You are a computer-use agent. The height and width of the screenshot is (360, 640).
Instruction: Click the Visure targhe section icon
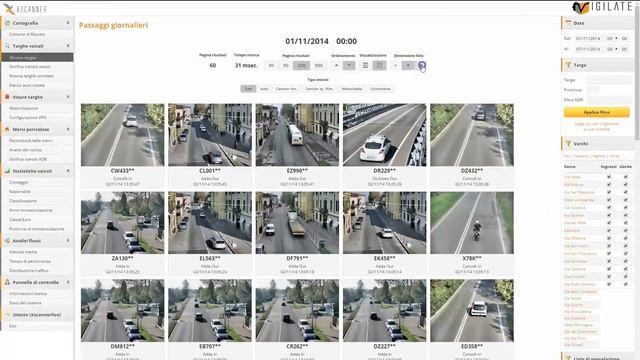click(x=7, y=97)
